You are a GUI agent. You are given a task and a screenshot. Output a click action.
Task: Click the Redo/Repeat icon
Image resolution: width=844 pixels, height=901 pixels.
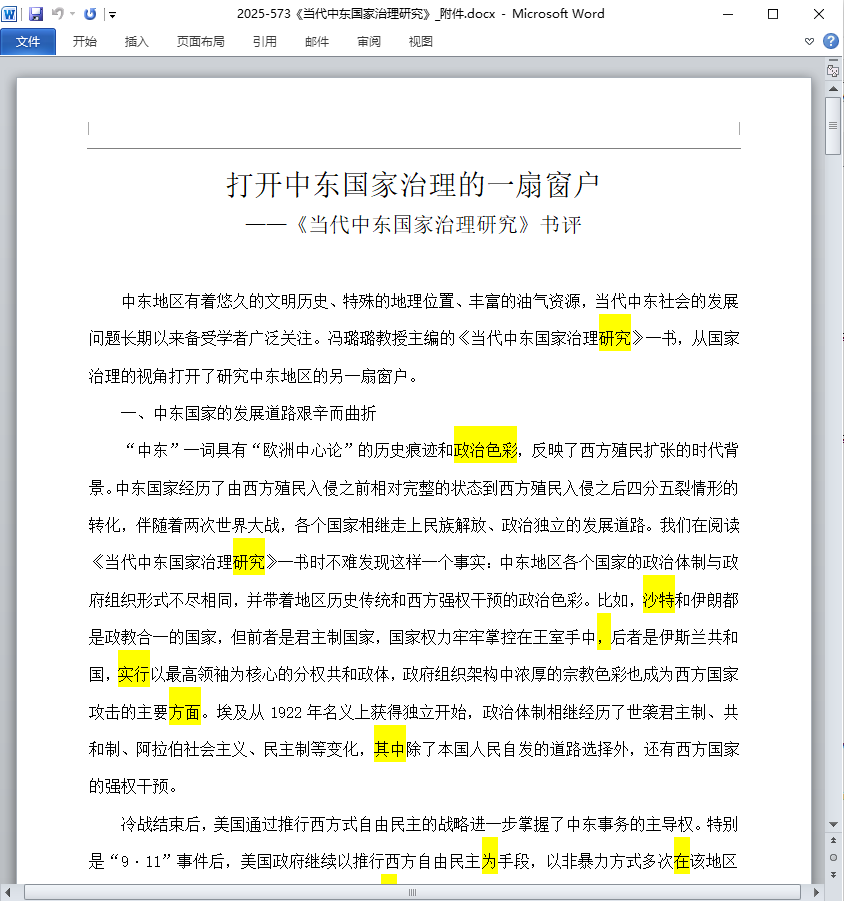[x=90, y=14]
